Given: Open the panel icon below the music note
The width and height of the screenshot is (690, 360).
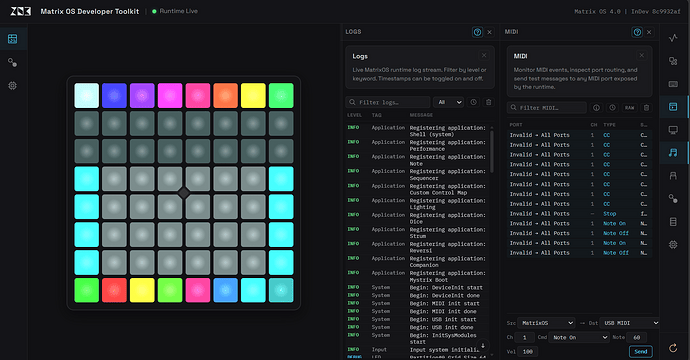Looking at the screenshot, I should pyautogui.click(x=673, y=176).
